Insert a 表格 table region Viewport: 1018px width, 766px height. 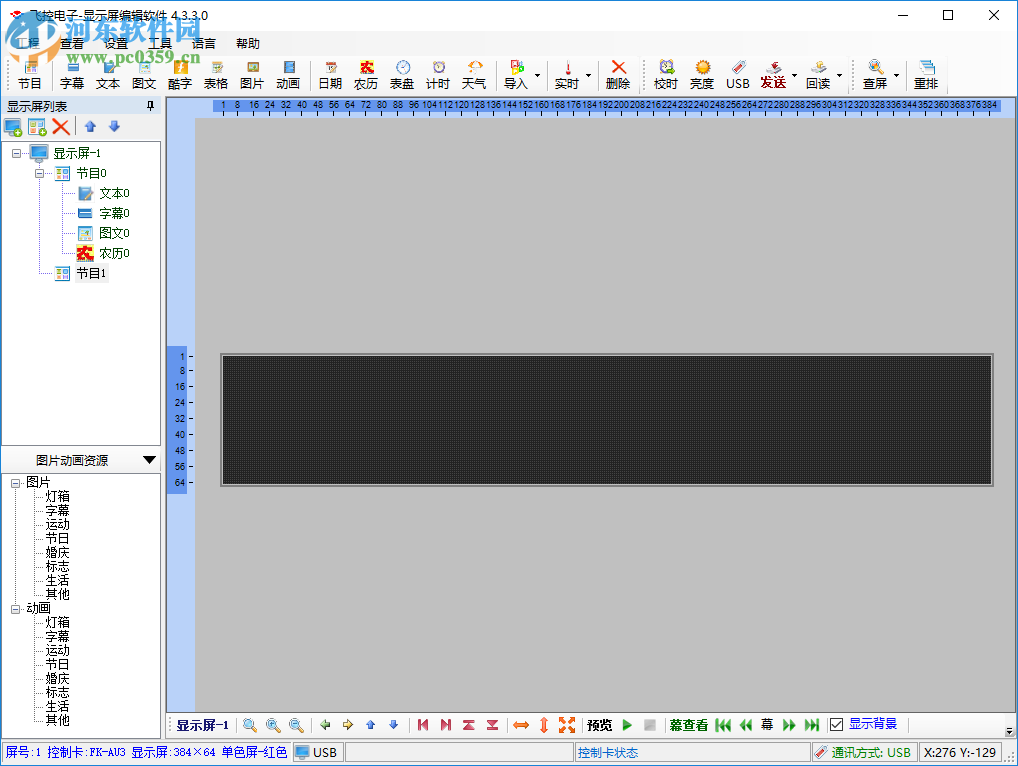[x=216, y=75]
